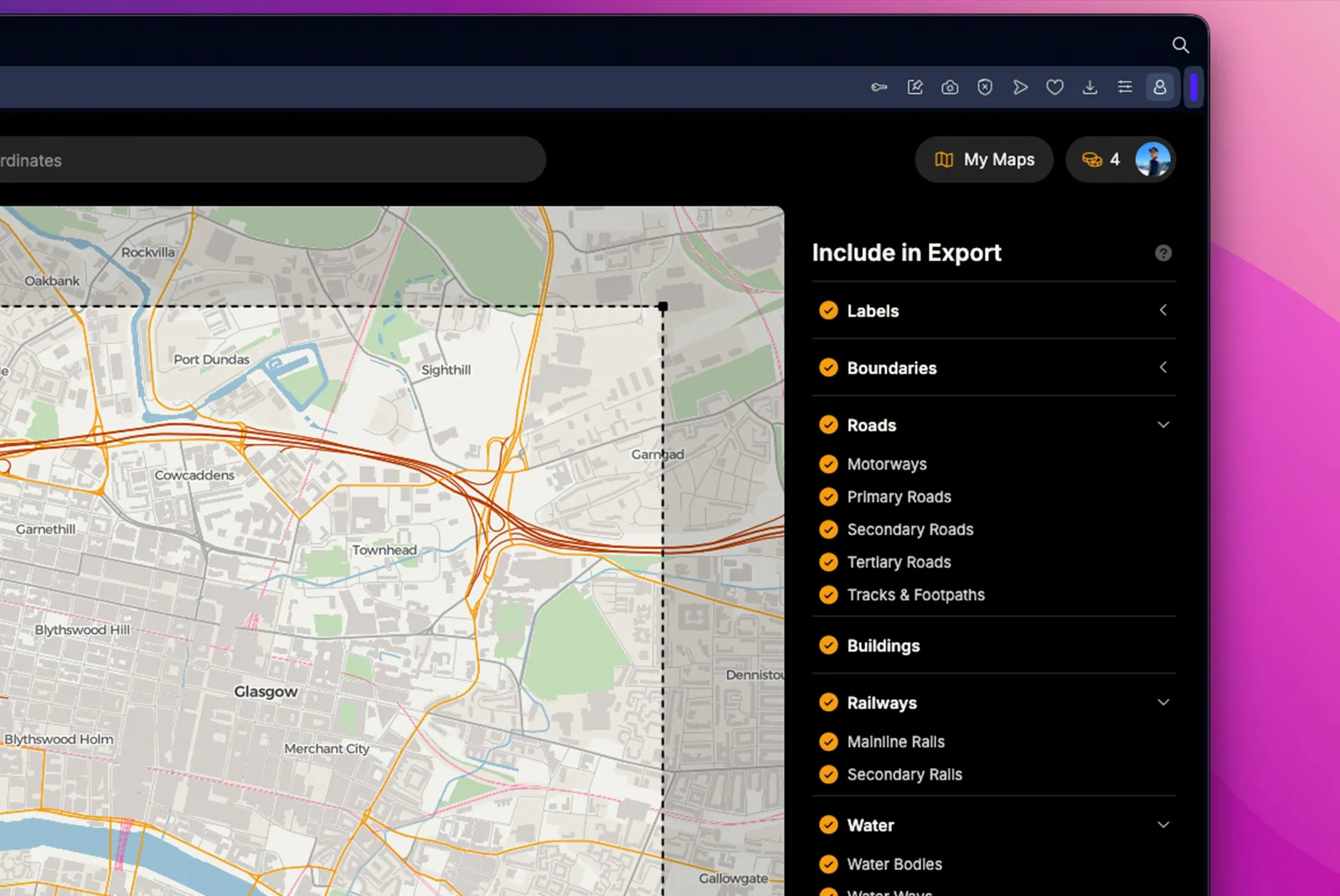This screenshot has height=896, width=1340.
Task: Click the Rockvilla map label
Action: pyautogui.click(x=148, y=252)
